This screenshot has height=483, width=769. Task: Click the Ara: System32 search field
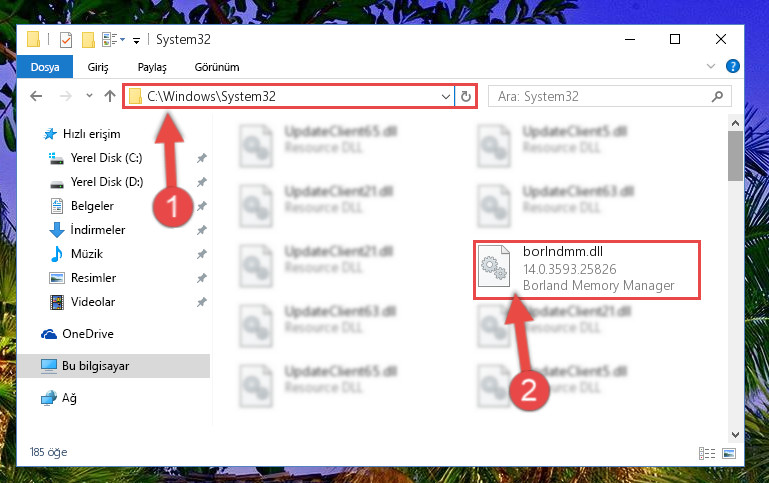pyautogui.click(x=603, y=96)
